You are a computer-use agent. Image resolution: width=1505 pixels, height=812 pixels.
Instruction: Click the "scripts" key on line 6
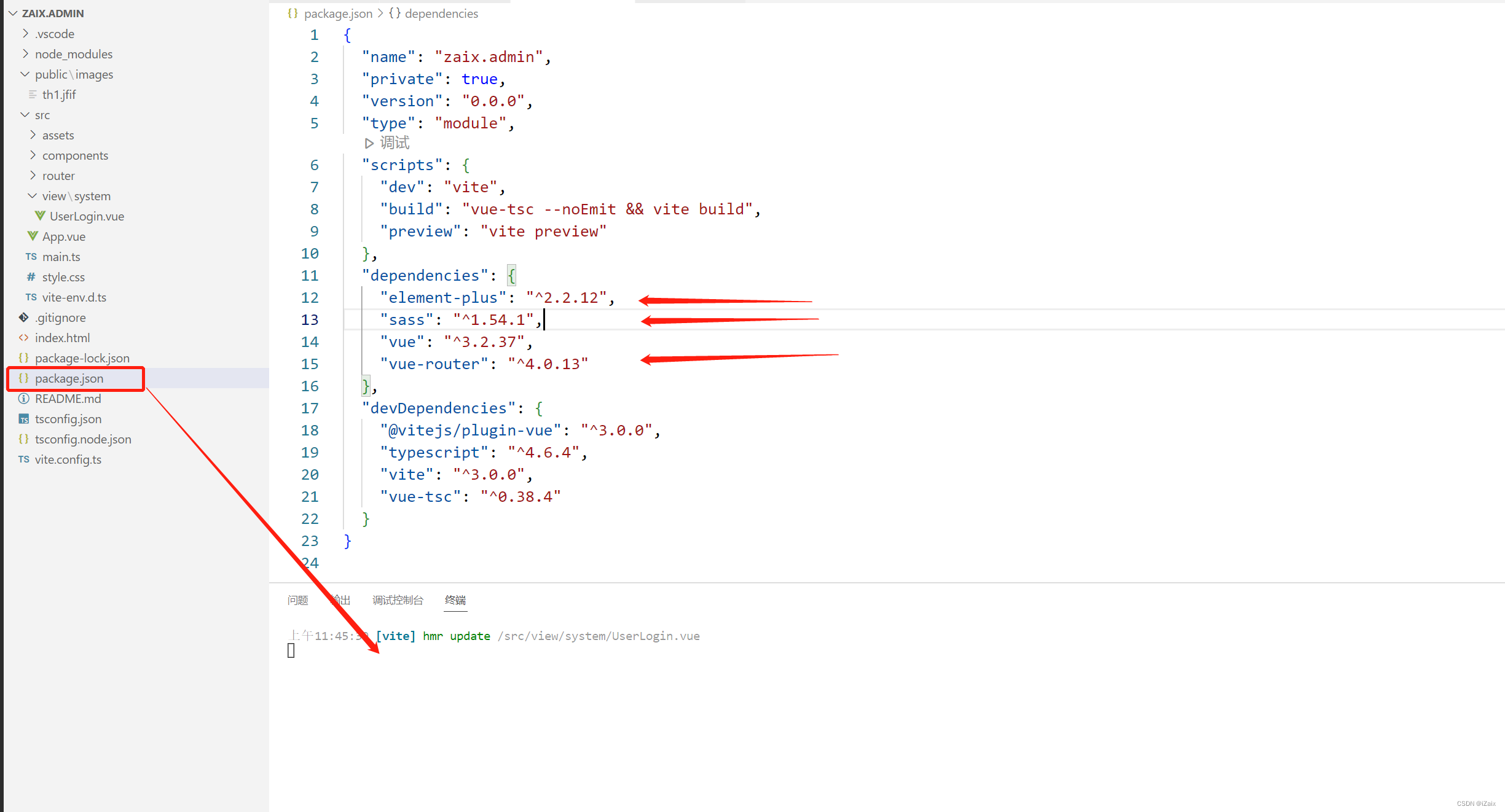(x=402, y=165)
